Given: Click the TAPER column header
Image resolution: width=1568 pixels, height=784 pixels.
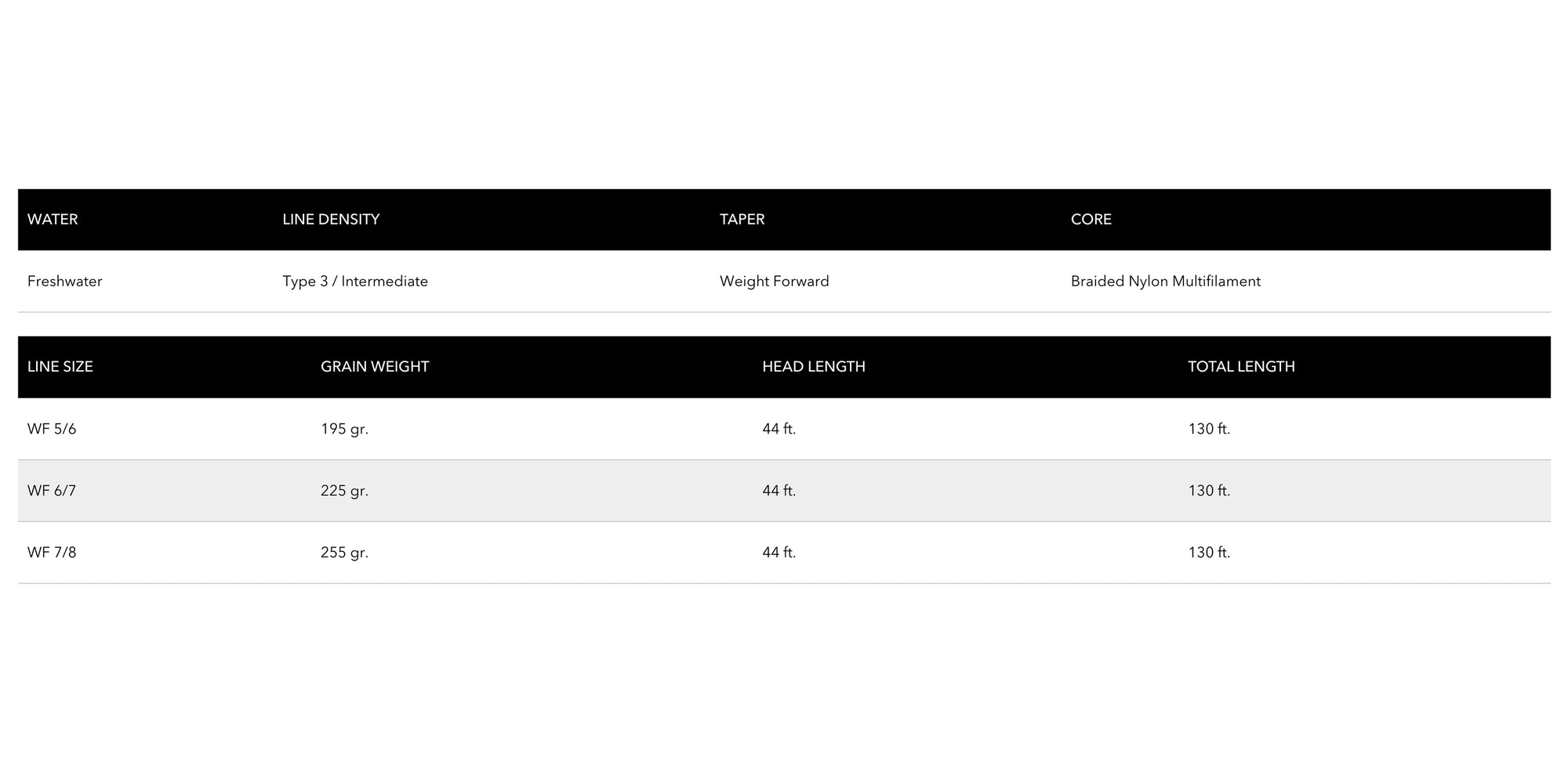Looking at the screenshot, I should (x=742, y=220).
